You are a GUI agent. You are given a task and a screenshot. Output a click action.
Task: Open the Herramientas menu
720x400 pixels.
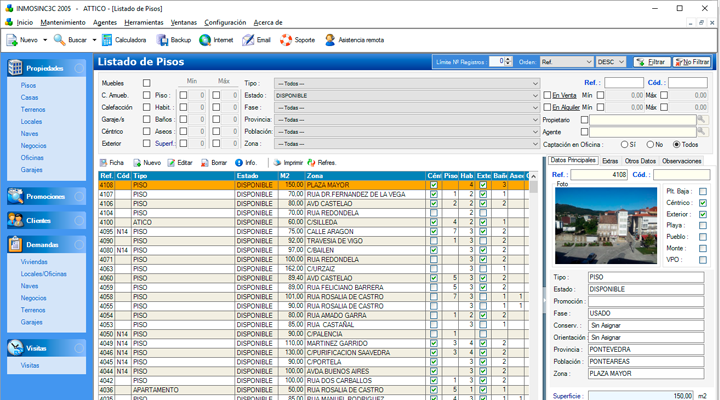(x=144, y=23)
